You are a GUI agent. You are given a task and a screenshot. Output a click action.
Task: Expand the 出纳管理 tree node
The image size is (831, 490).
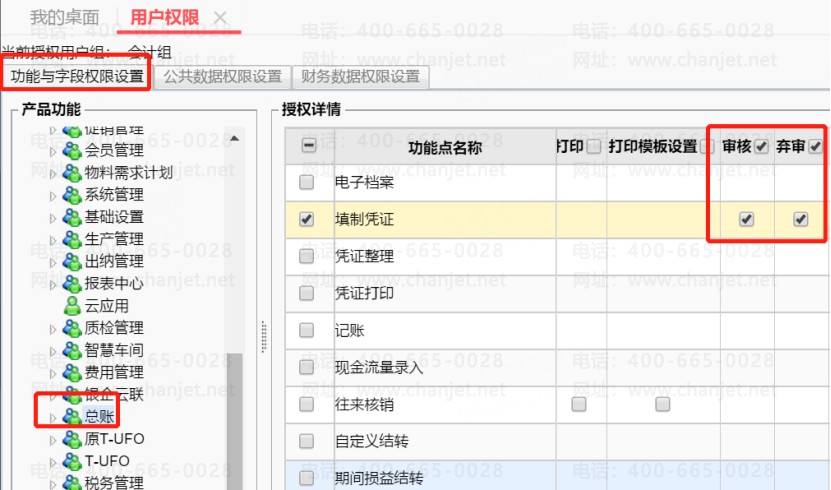coord(53,261)
